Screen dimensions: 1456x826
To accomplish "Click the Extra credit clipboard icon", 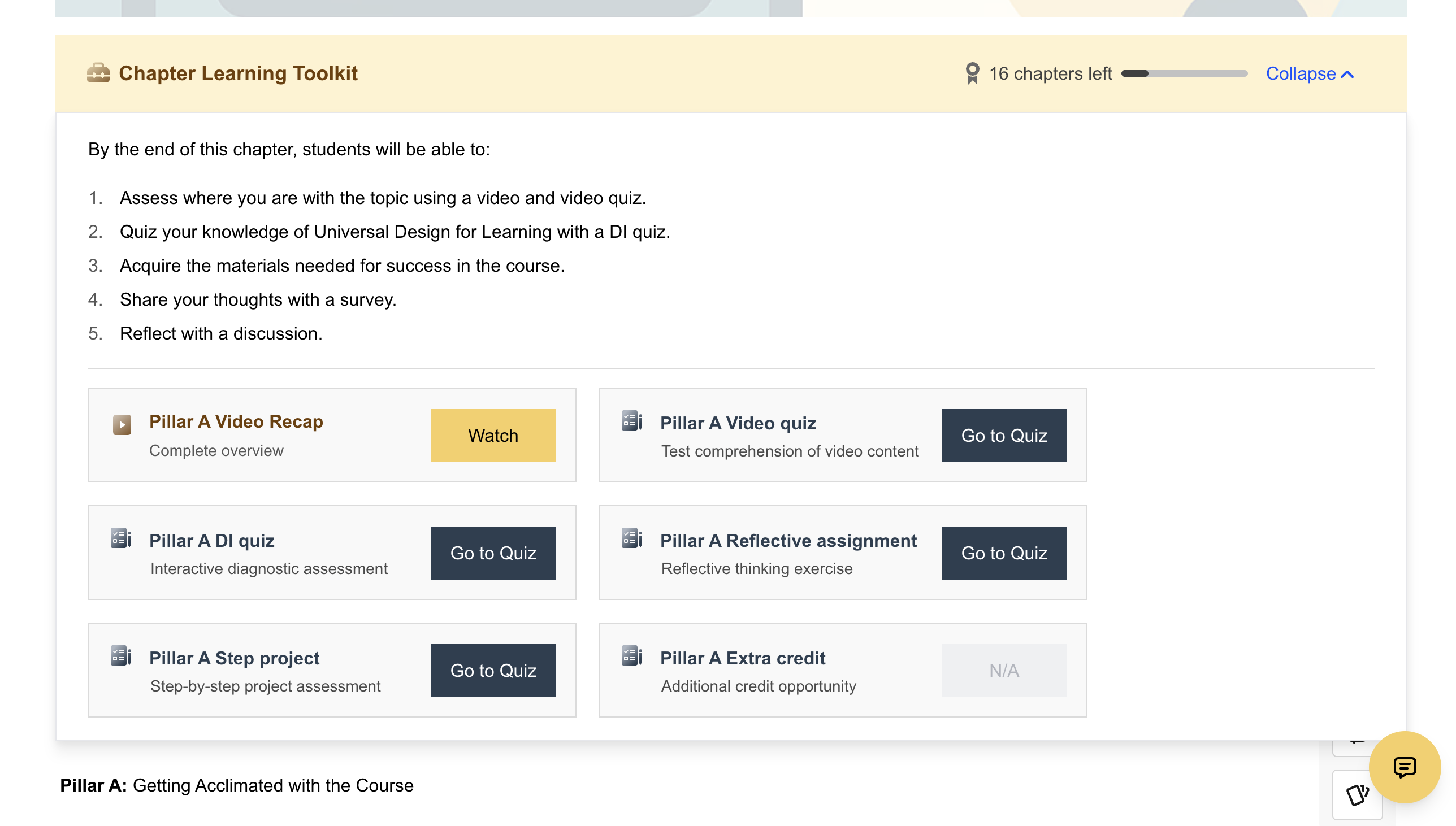I will pos(631,656).
